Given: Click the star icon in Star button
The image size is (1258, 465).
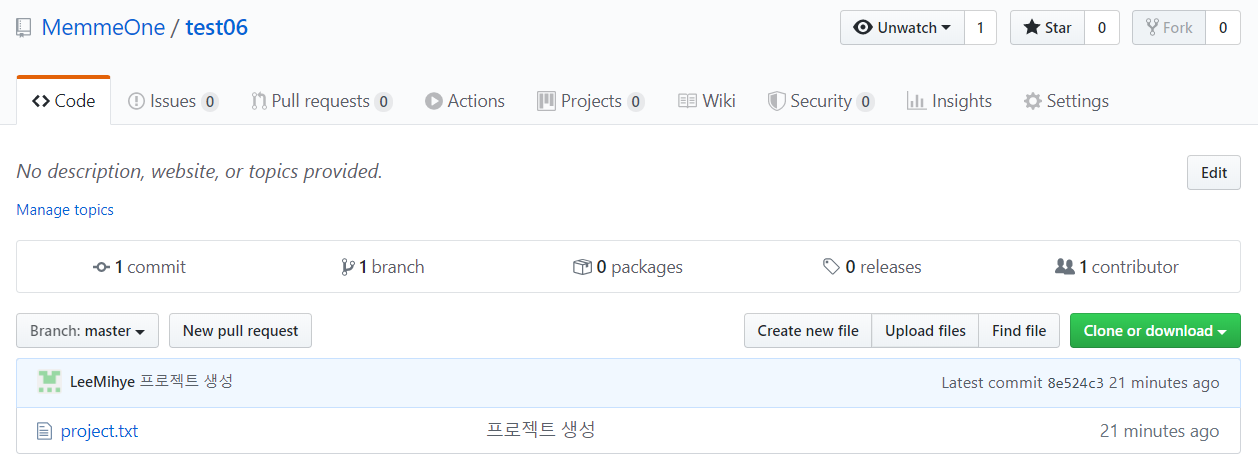Looking at the screenshot, I should (x=1031, y=28).
